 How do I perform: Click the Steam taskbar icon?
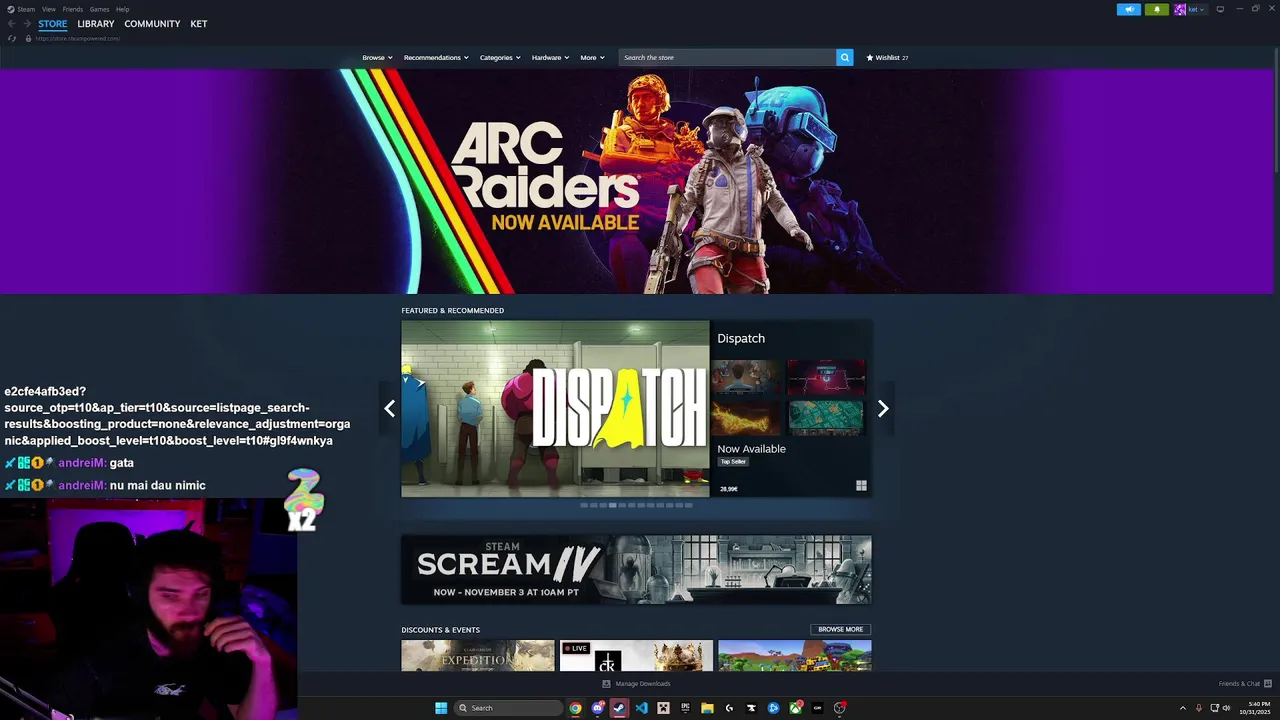[619, 708]
